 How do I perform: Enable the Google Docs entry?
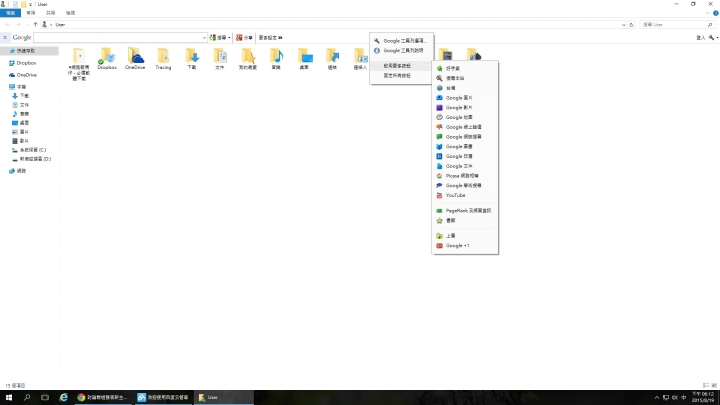465,166
